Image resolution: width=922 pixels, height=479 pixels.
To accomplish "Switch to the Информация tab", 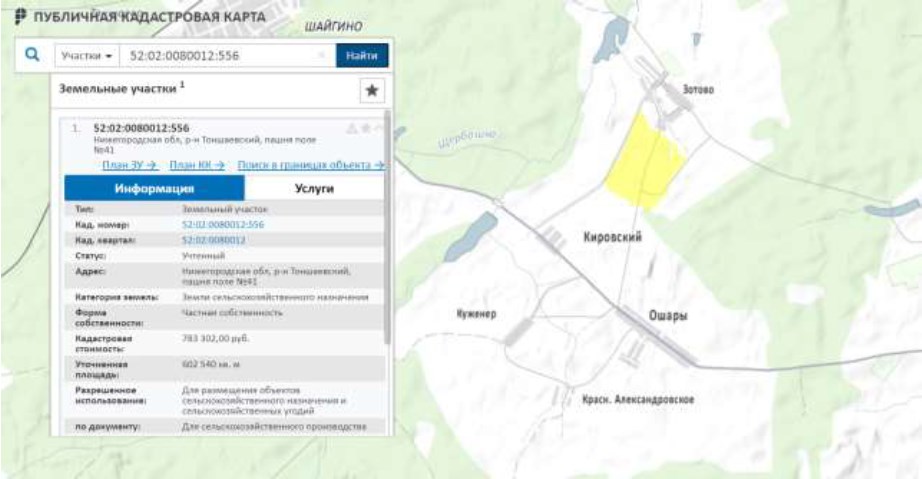I will [154, 189].
